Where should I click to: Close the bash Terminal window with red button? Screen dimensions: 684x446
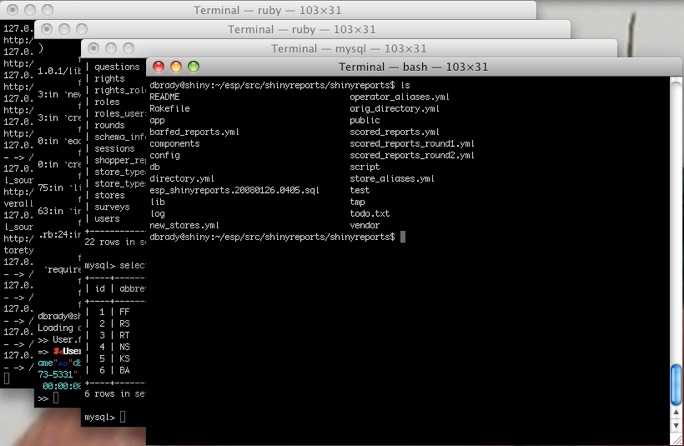click(158, 67)
